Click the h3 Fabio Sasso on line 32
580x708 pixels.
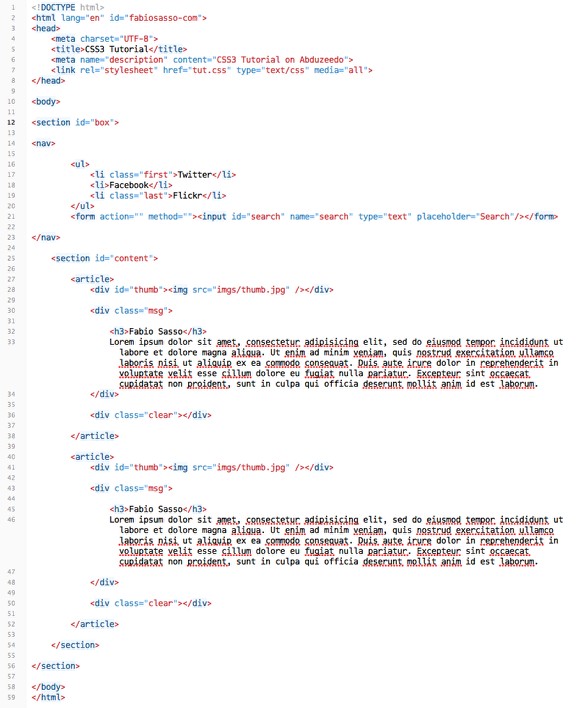coord(158,331)
